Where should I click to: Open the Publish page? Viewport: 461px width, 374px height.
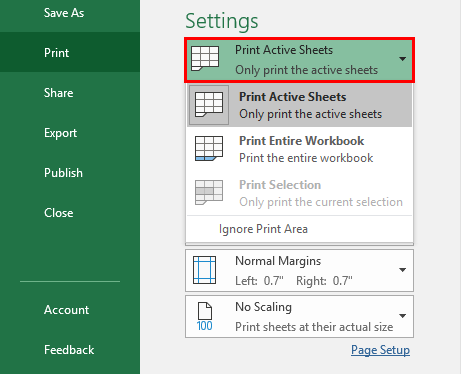tap(63, 173)
